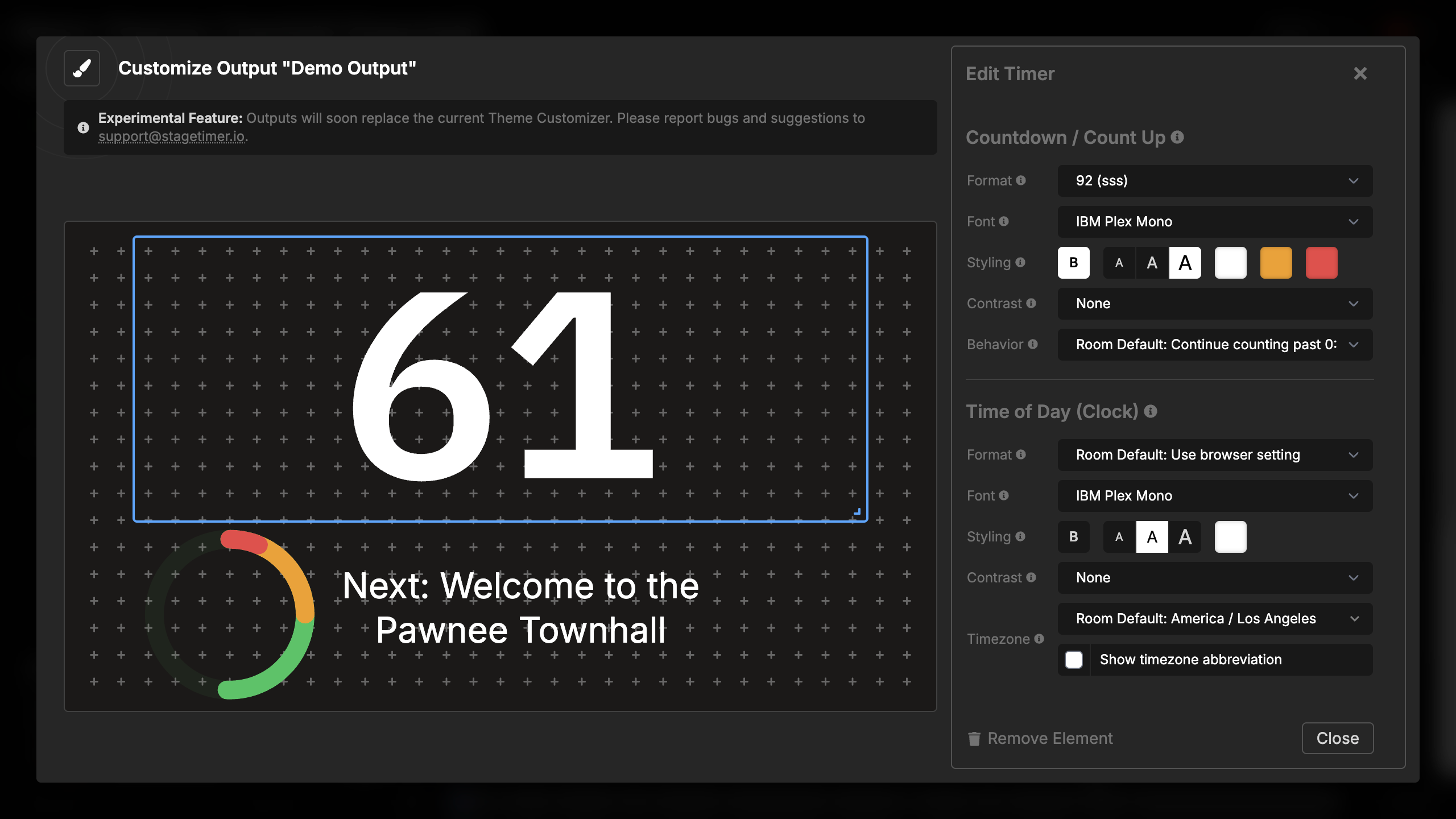Click the Experimental Feature info icon
This screenshot has width=1456, height=819.
coord(83,127)
